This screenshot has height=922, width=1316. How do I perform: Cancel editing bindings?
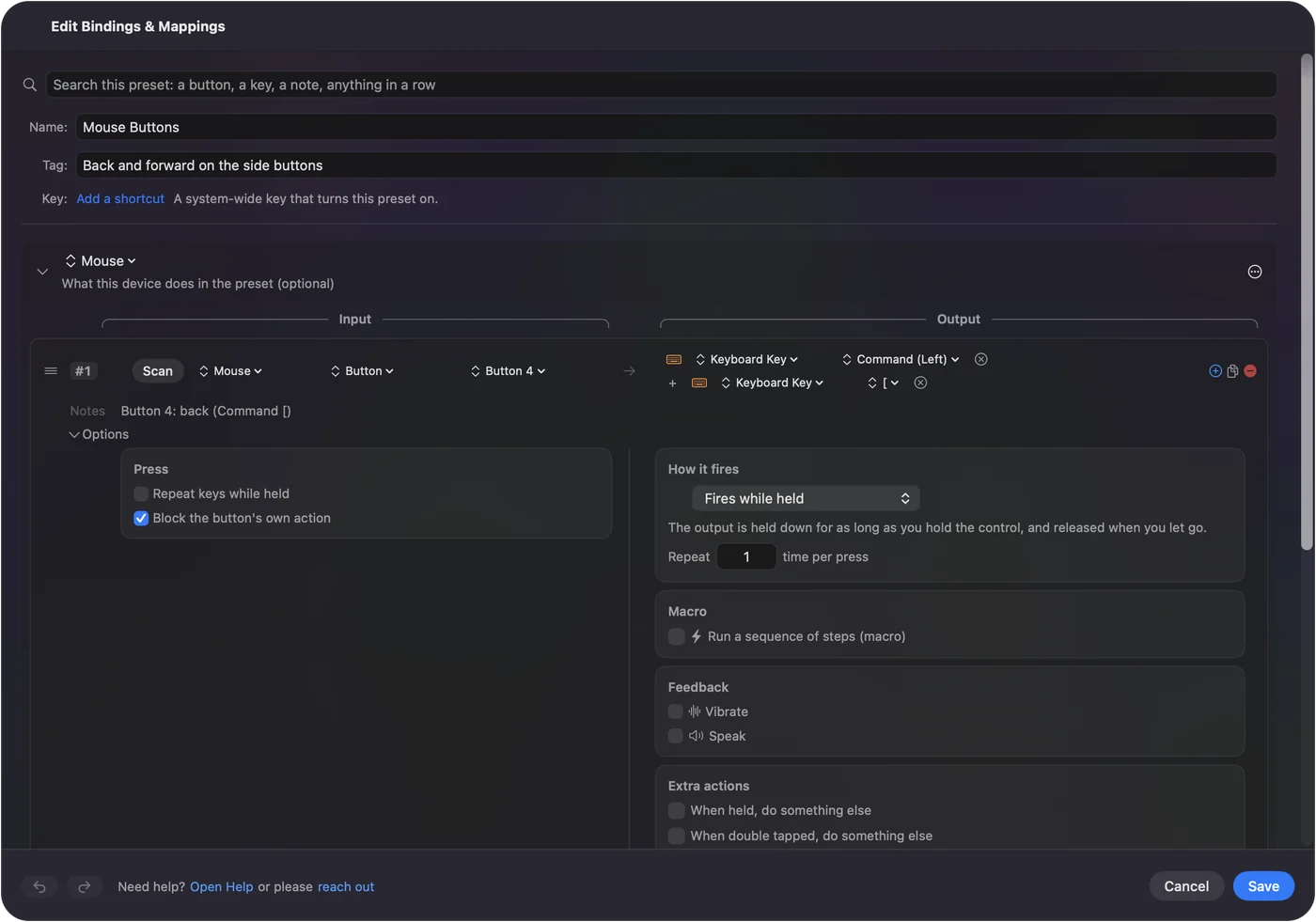pyautogui.click(x=1186, y=886)
